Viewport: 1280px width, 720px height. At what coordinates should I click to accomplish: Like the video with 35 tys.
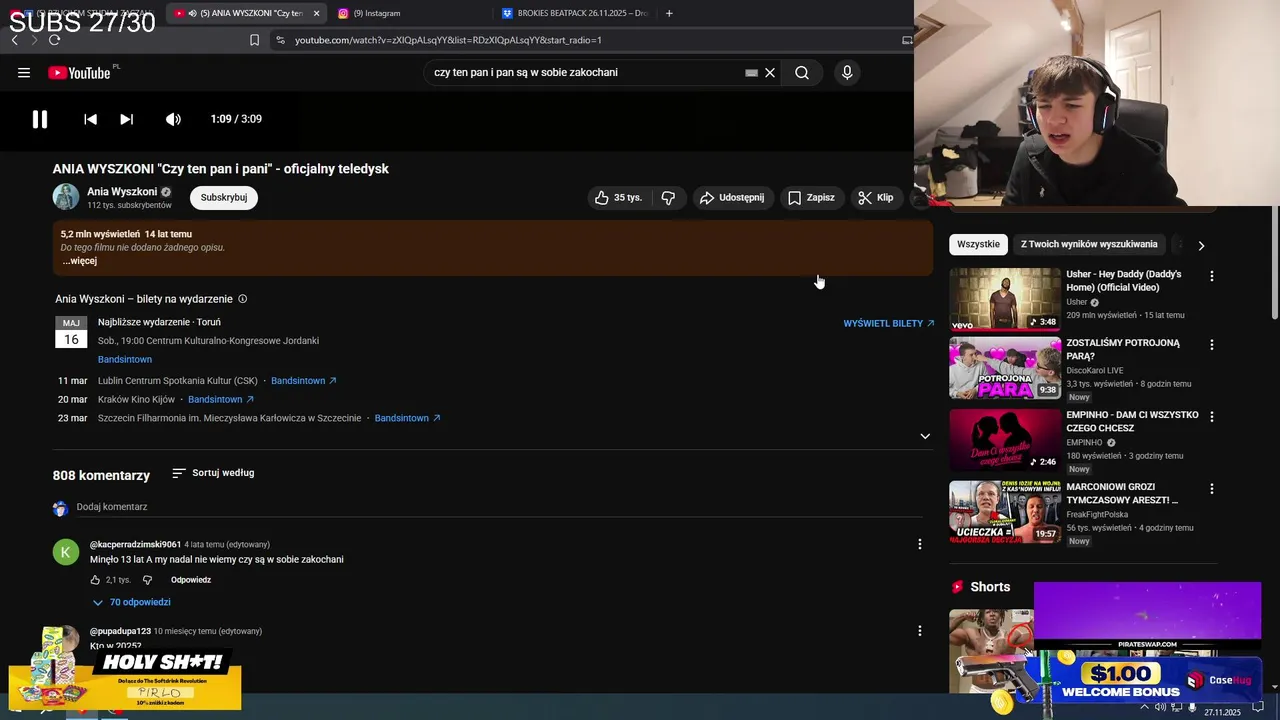click(x=618, y=198)
